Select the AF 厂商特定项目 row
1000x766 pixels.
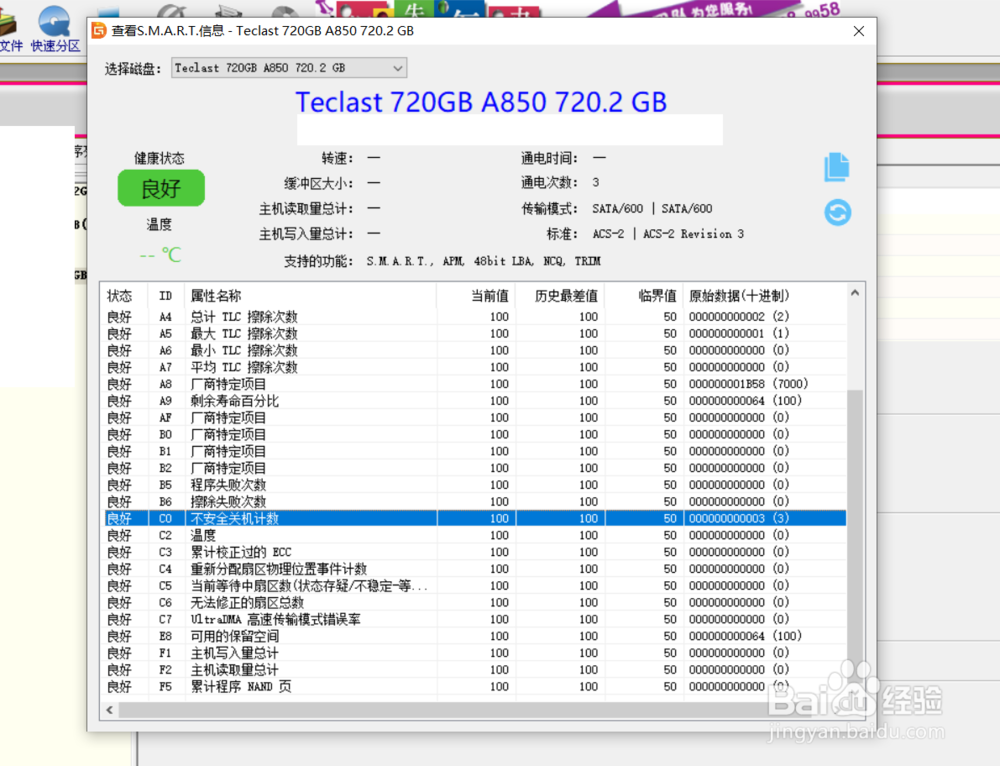click(475, 418)
